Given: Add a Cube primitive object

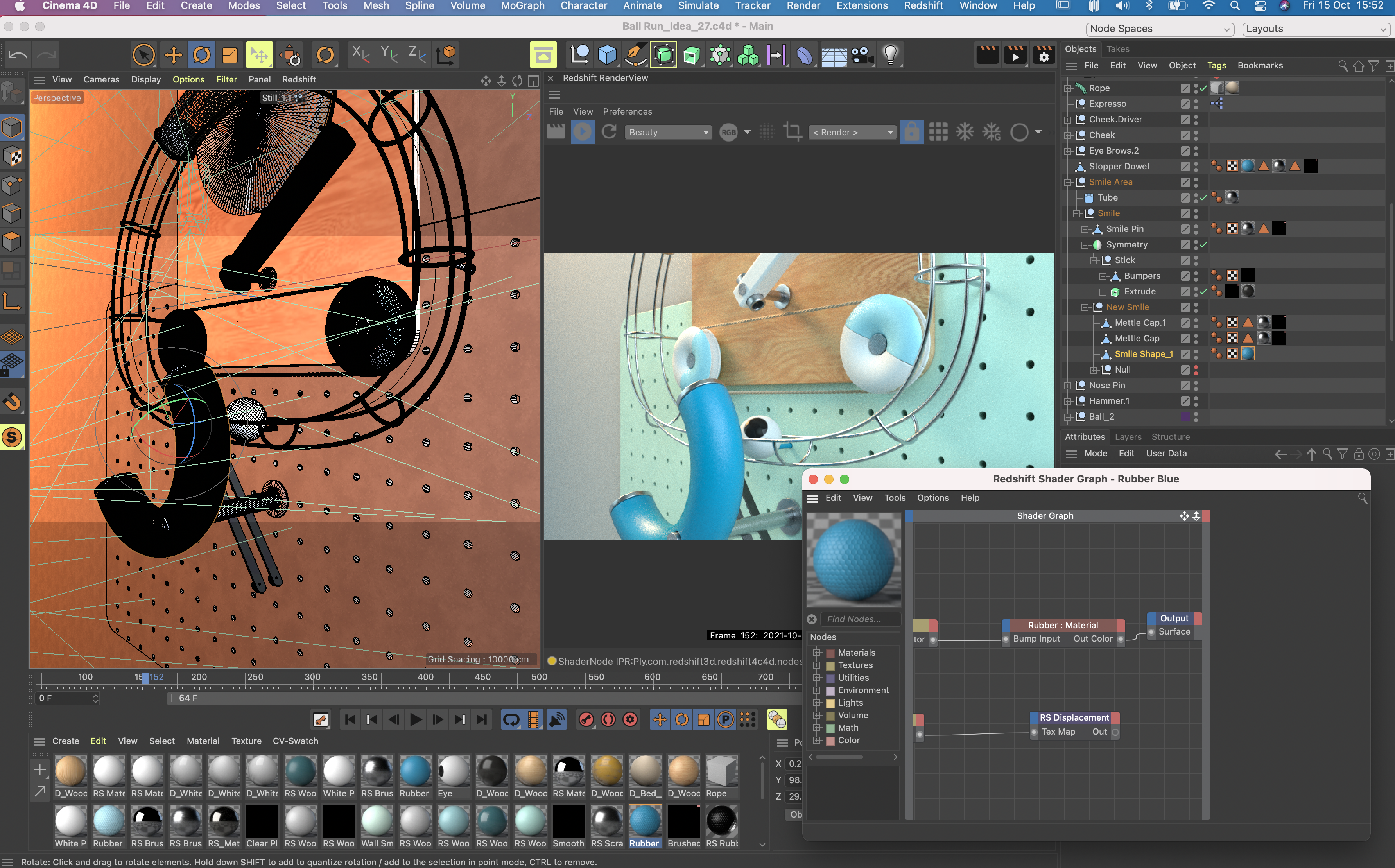Looking at the screenshot, I should [x=607, y=55].
